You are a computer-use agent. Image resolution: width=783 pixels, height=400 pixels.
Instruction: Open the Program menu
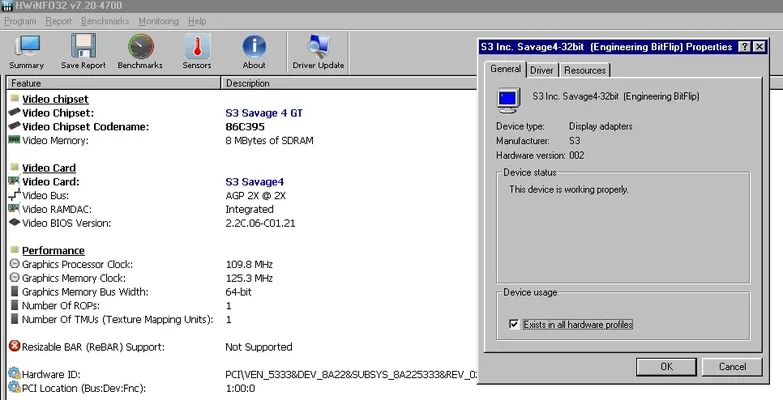pos(20,21)
